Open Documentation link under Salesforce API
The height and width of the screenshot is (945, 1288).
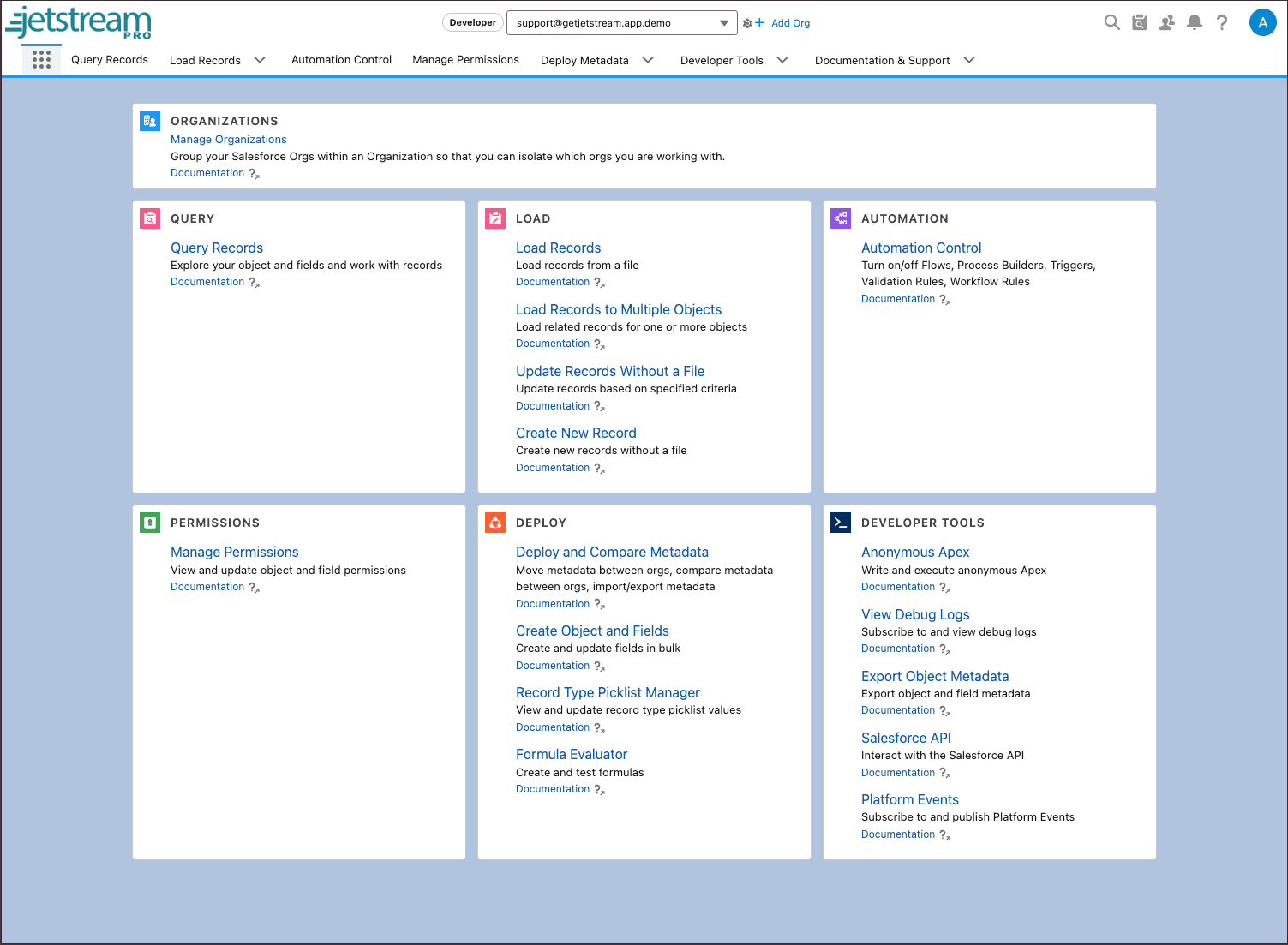[x=898, y=773]
